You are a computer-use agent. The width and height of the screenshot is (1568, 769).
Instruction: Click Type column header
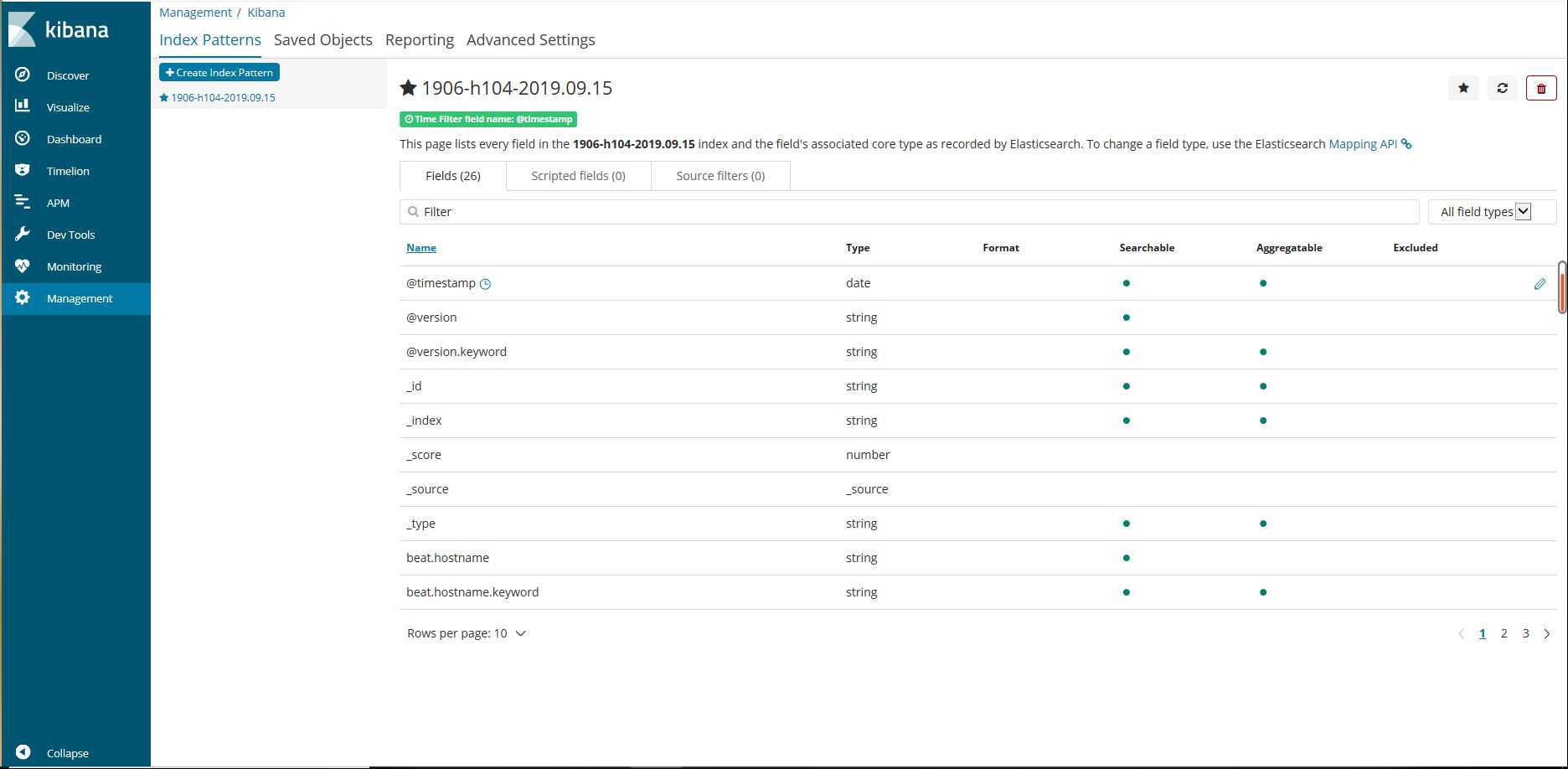point(858,248)
